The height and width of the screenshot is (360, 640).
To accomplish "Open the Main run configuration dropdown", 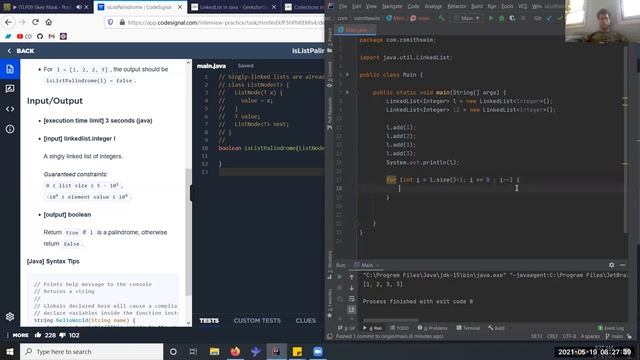I will pos(467,18).
